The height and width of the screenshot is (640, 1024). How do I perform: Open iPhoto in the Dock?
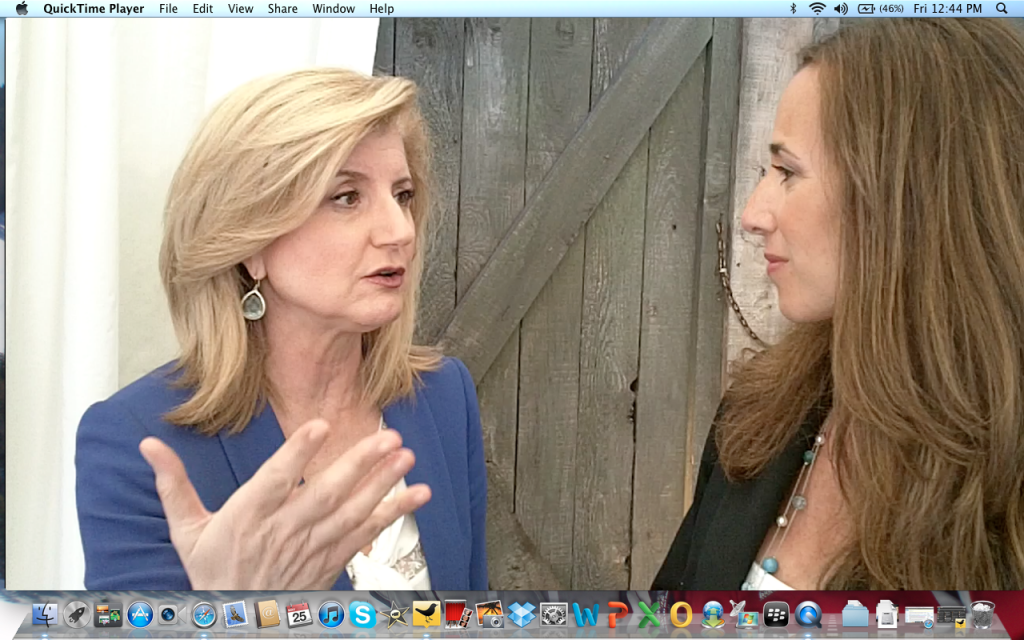click(490, 615)
